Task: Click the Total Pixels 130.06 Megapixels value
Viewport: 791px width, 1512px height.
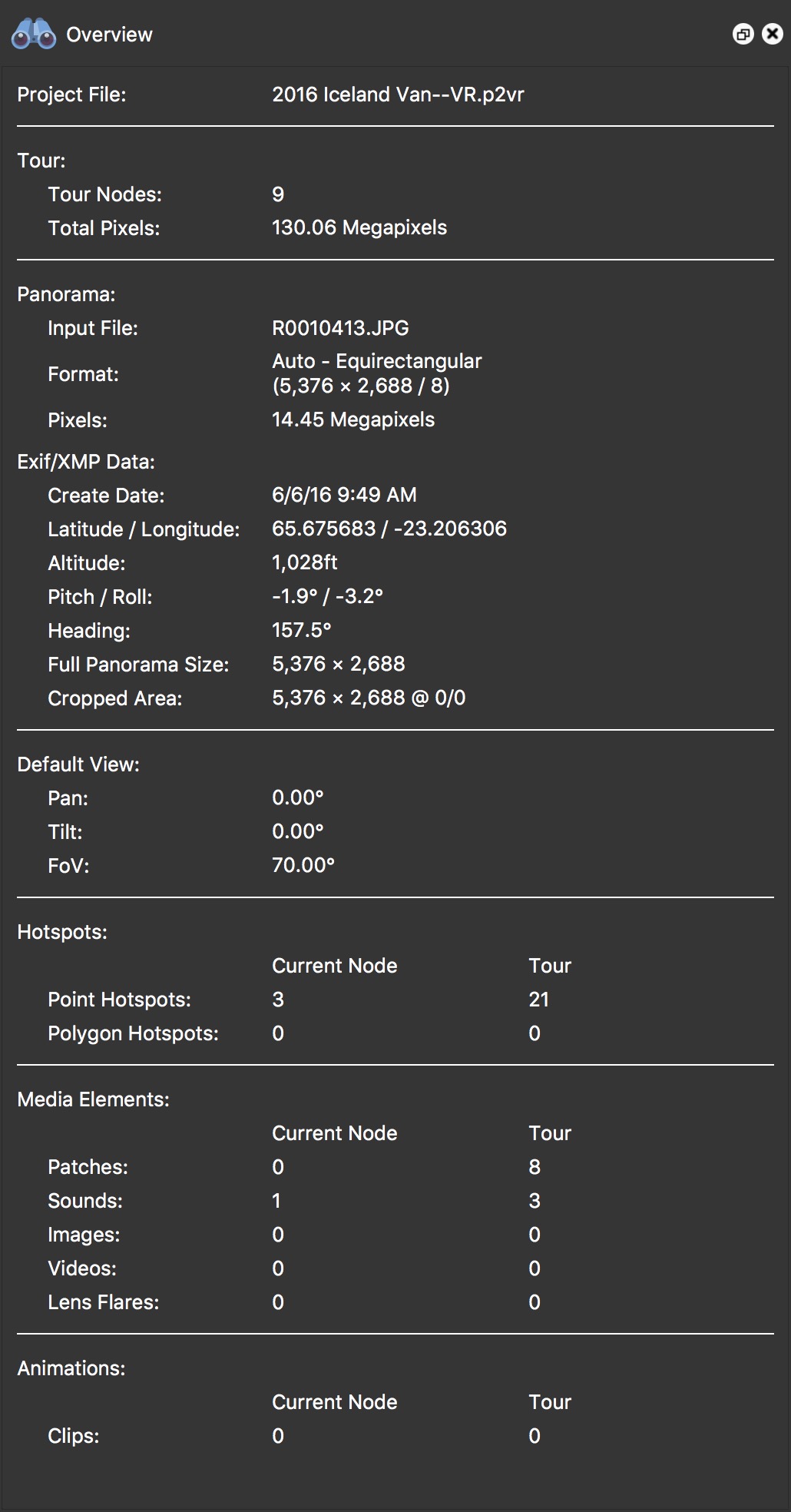Action: 360,227
